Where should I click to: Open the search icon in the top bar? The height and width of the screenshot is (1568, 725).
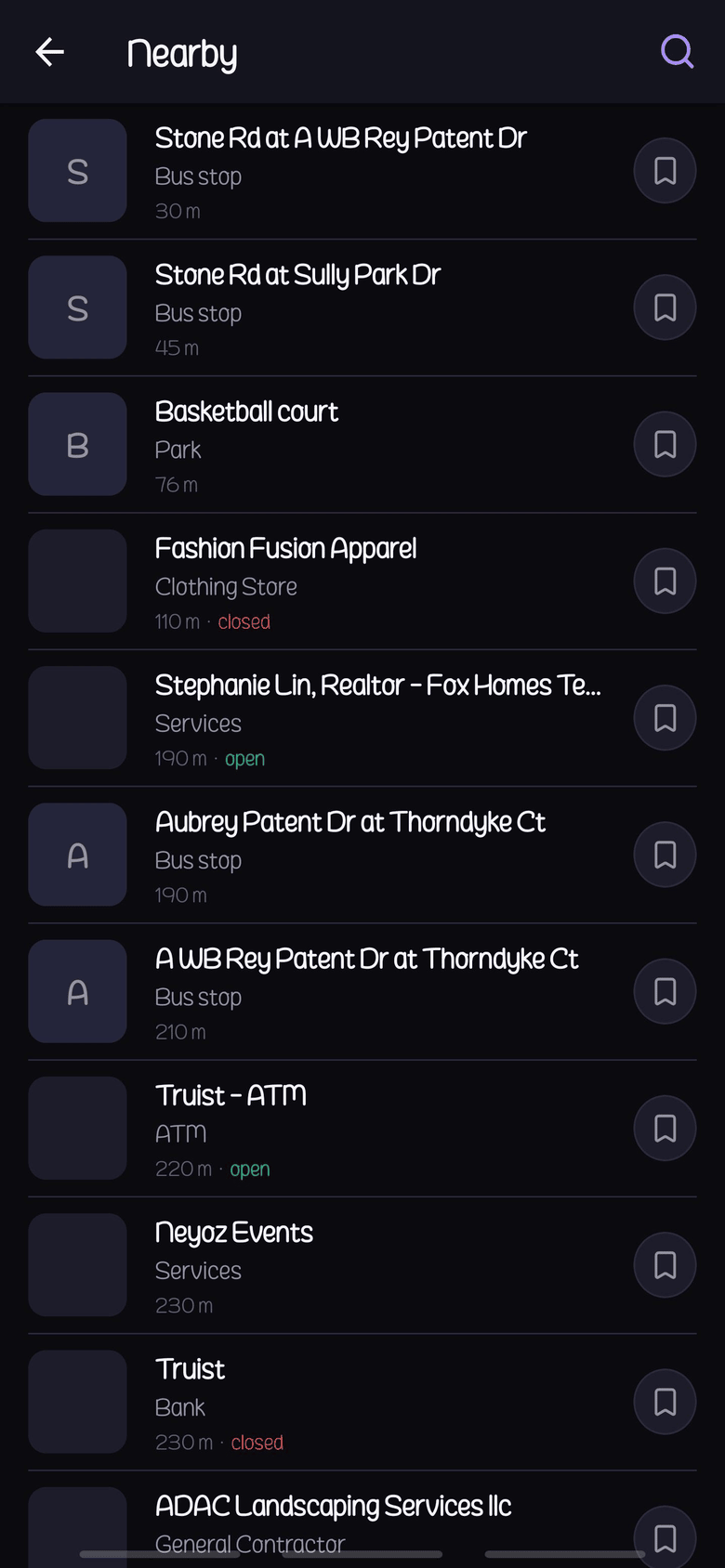[677, 51]
